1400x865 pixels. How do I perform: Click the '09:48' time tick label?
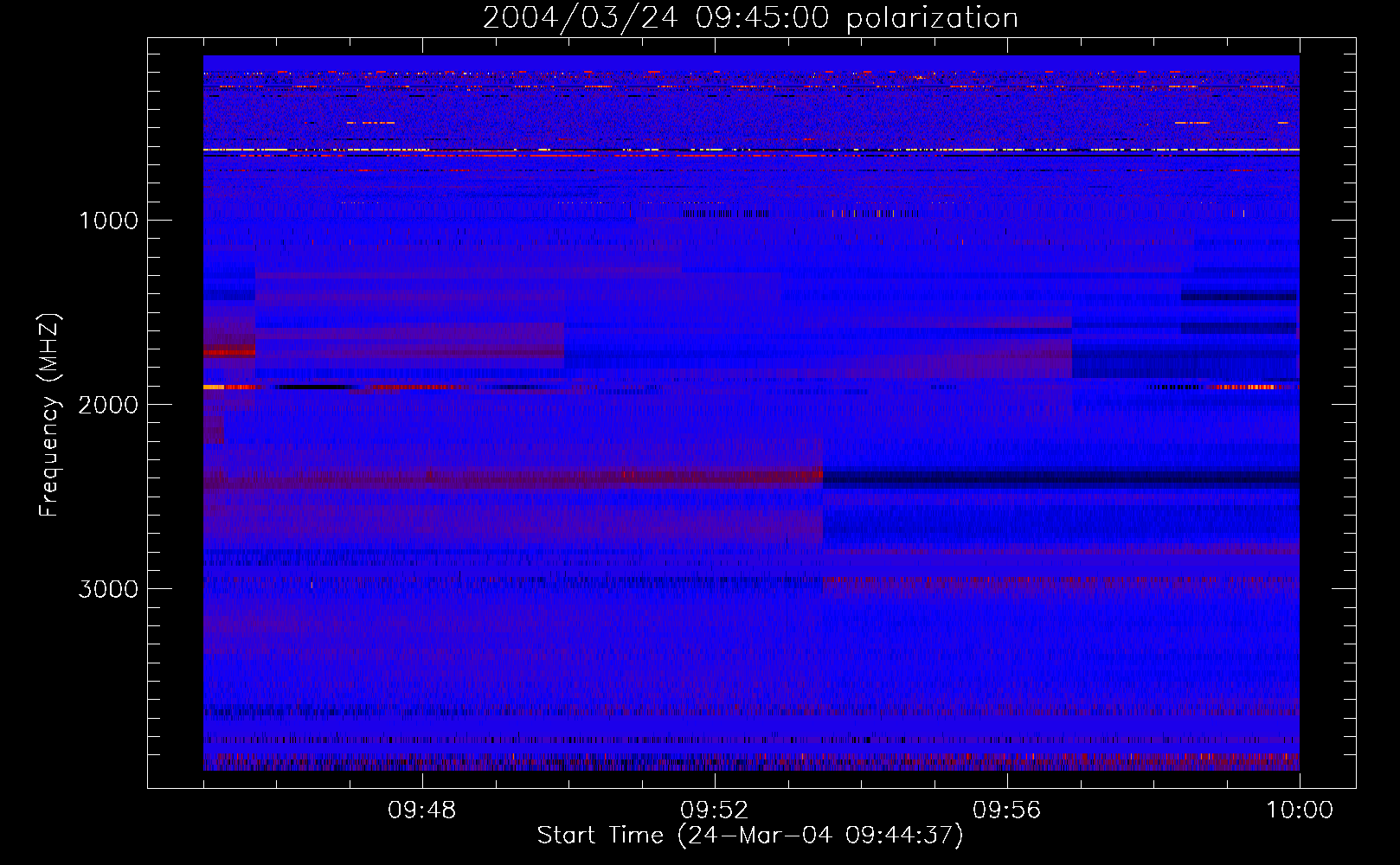click(421, 811)
